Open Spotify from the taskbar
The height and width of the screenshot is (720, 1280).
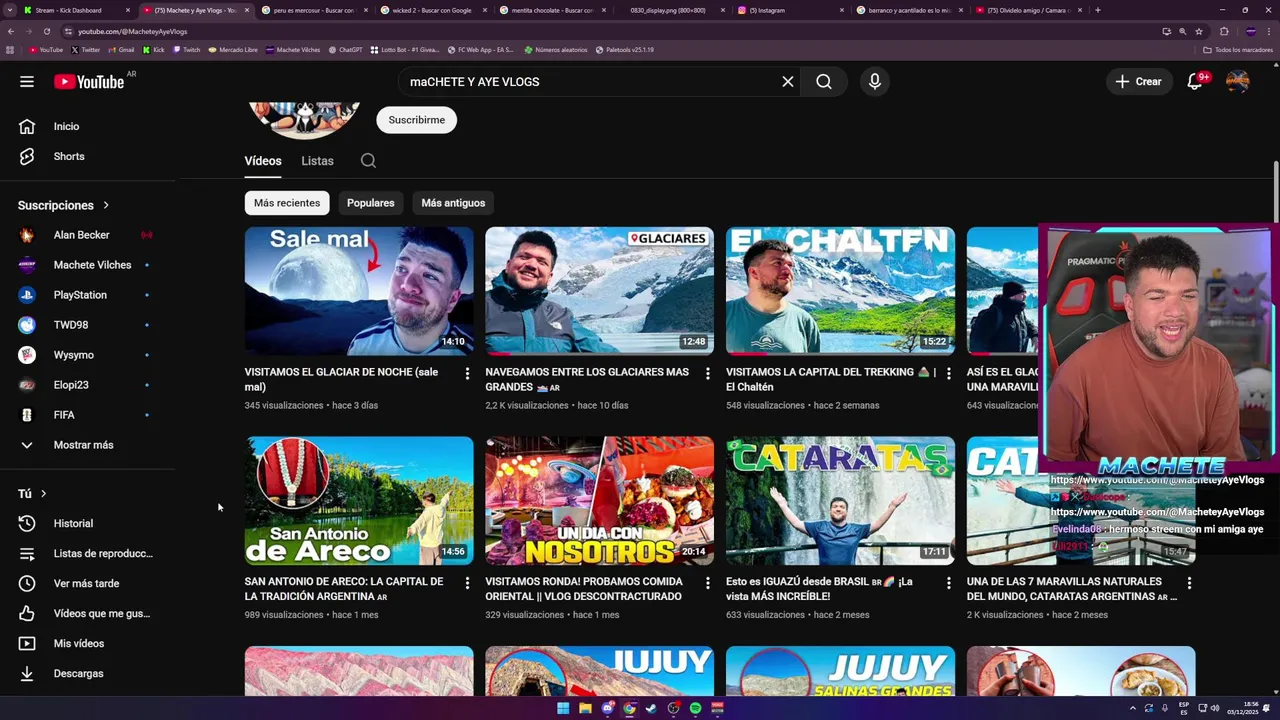(x=695, y=708)
